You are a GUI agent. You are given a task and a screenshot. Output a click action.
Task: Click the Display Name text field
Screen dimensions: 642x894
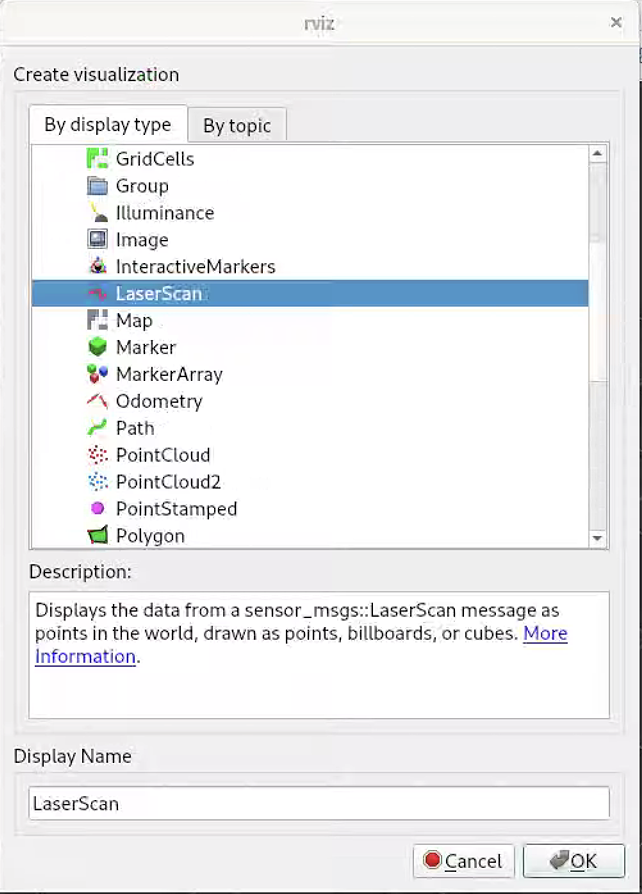(318, 803)
